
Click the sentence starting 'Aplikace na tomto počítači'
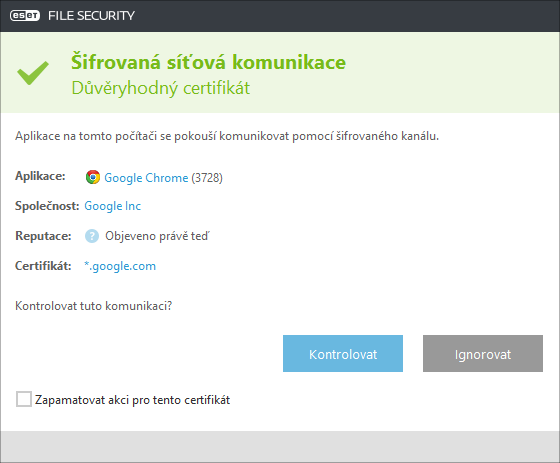(x=227, y=136)
